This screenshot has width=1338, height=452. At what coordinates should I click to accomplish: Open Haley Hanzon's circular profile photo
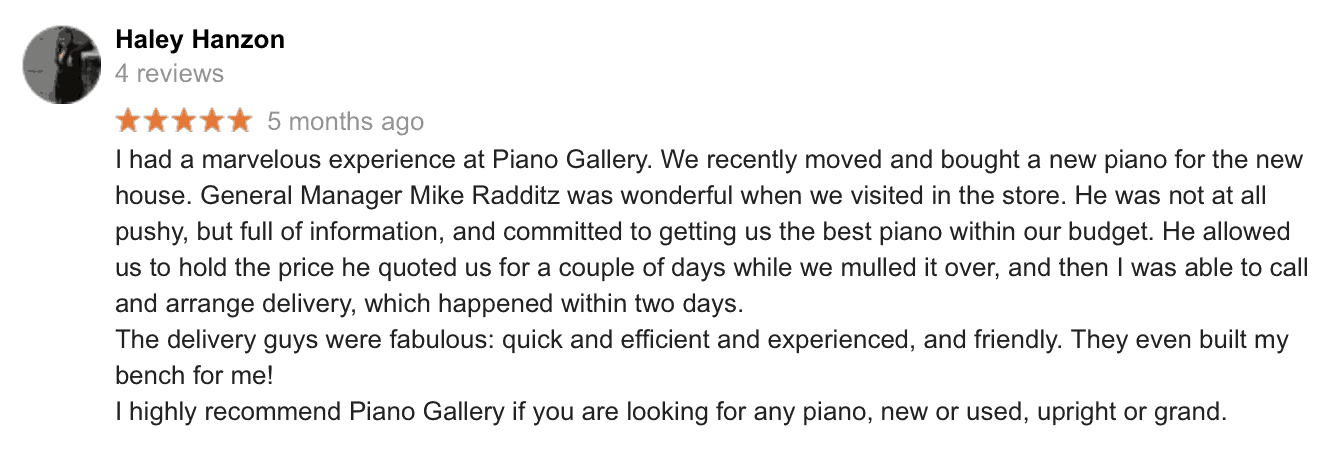pyautogui.click(x=62, y=64)
